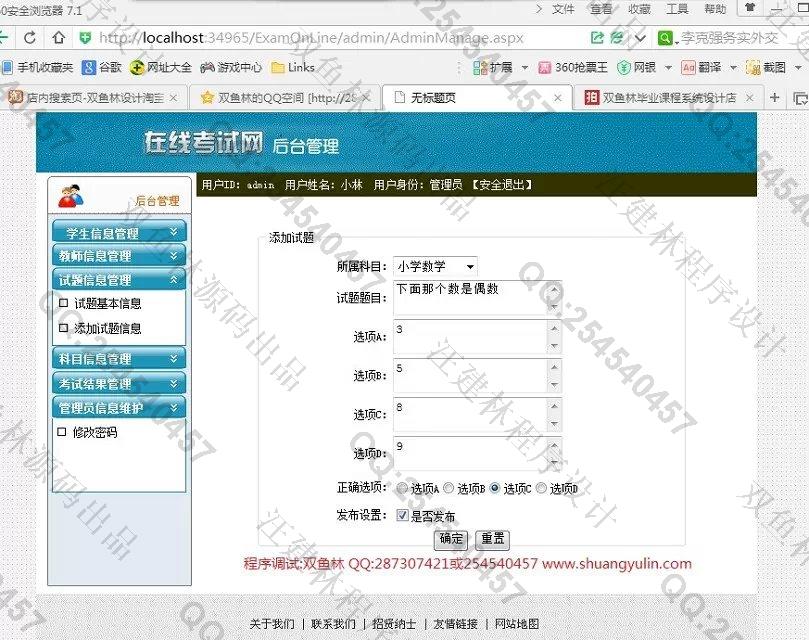This screenshot has width=809, height=640.
Task: Select 选项A as the correct answer
Action: pyautogui.click(x=401, y=488)
